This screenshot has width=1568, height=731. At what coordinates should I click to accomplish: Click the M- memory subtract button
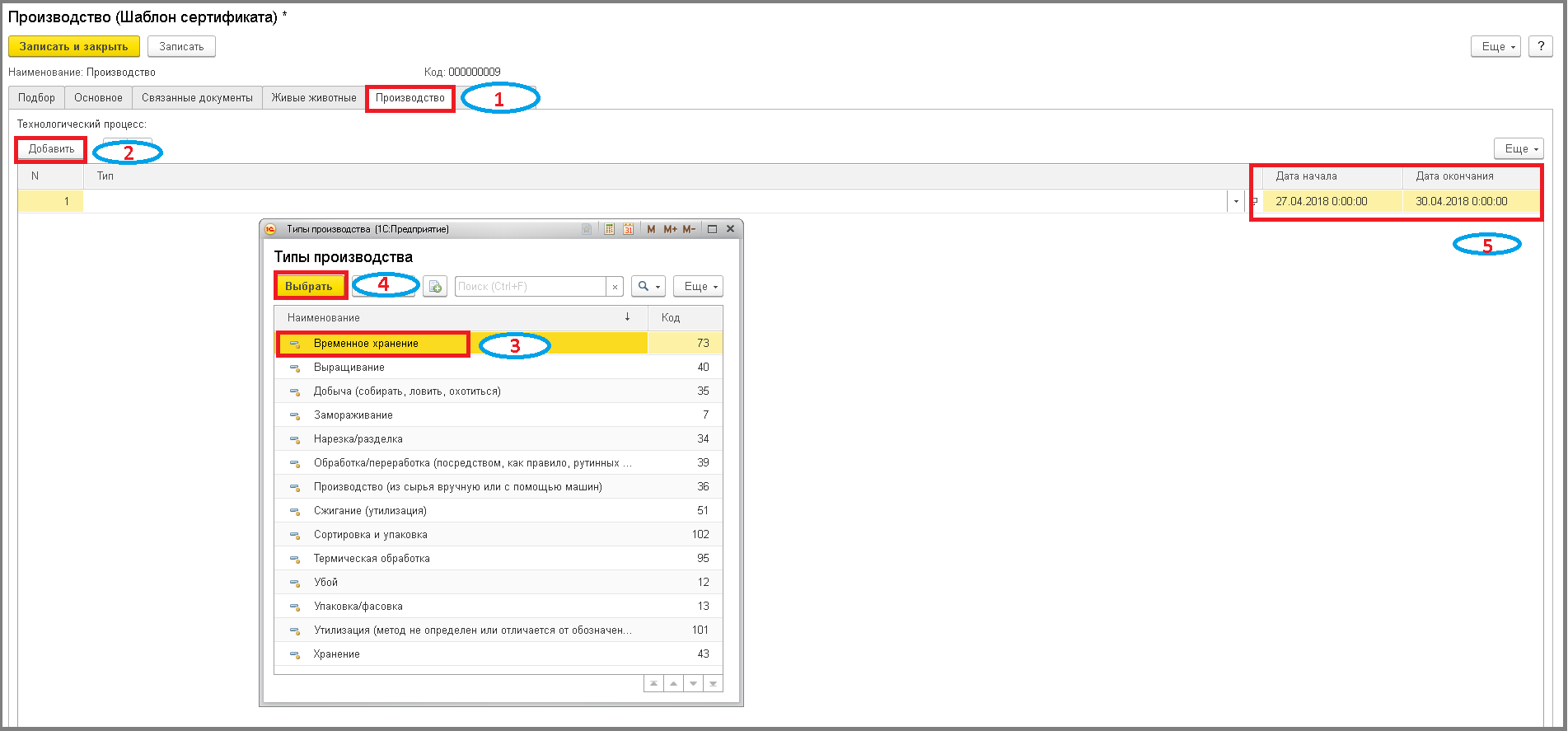(x=689, y=229)
